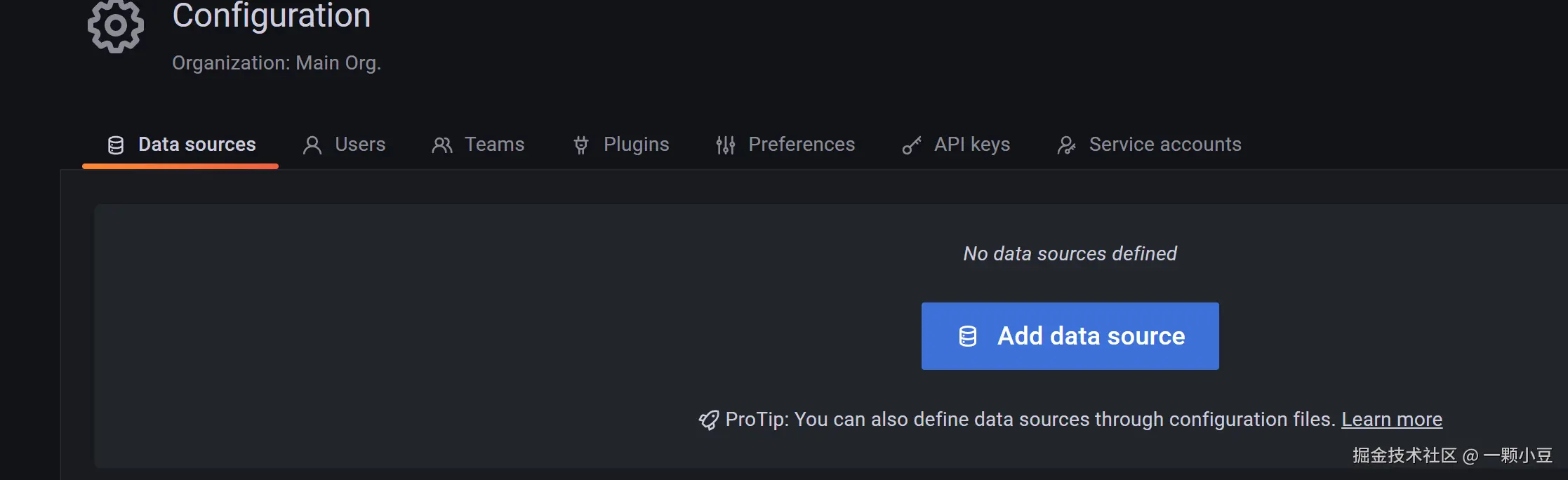Screen dimensions: 1568x480
Task: Follow the Learn more link
Action: [x=1392, y=420]
